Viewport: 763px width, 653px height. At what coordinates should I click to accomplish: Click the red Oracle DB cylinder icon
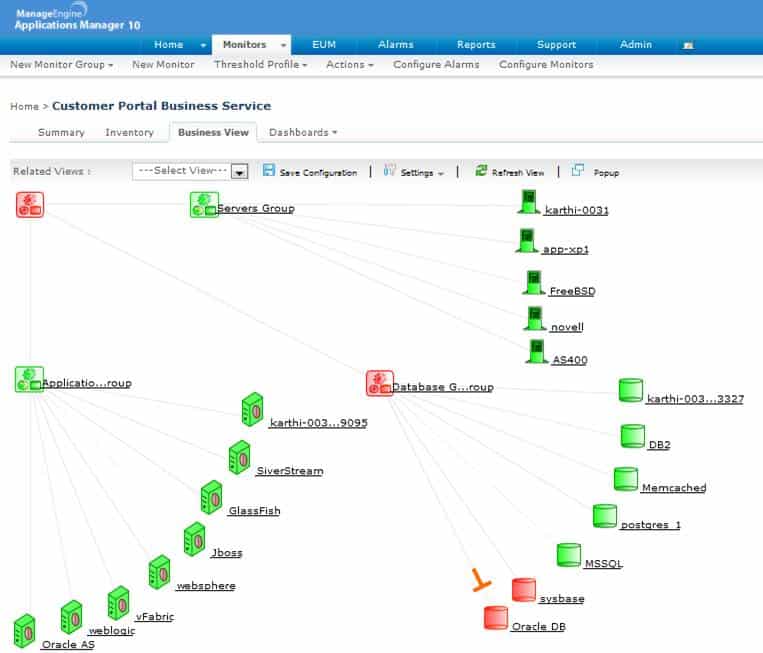coord(496,618)
